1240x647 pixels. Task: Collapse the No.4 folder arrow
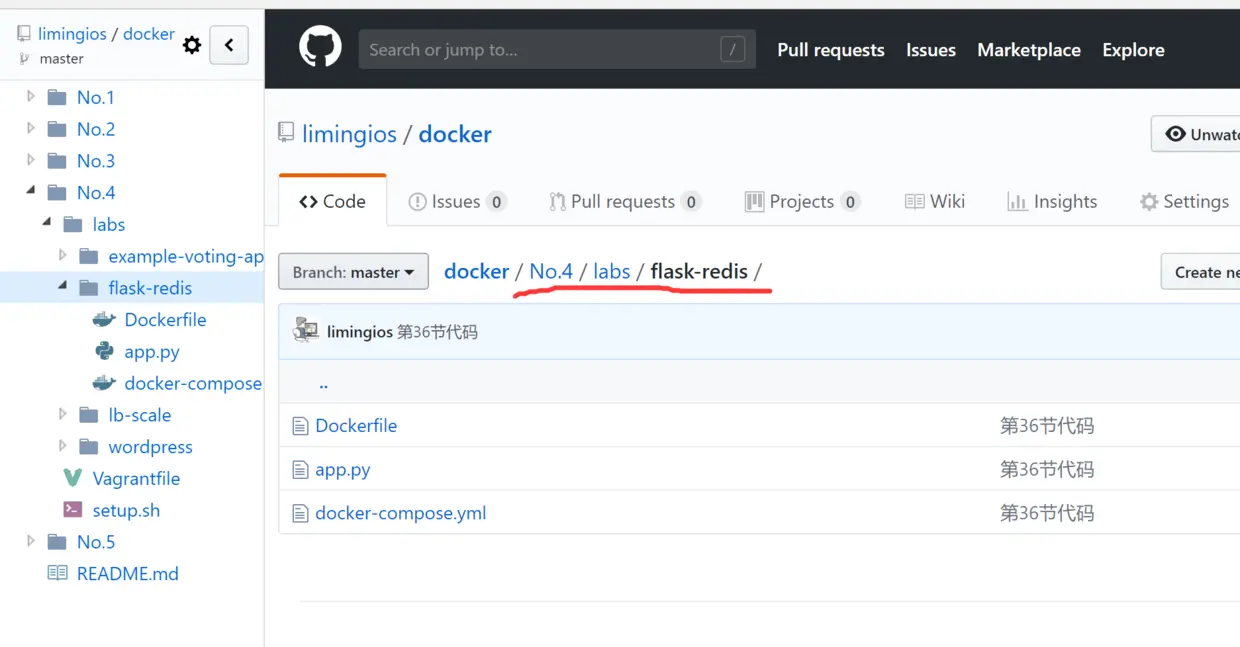click(31, 191)
